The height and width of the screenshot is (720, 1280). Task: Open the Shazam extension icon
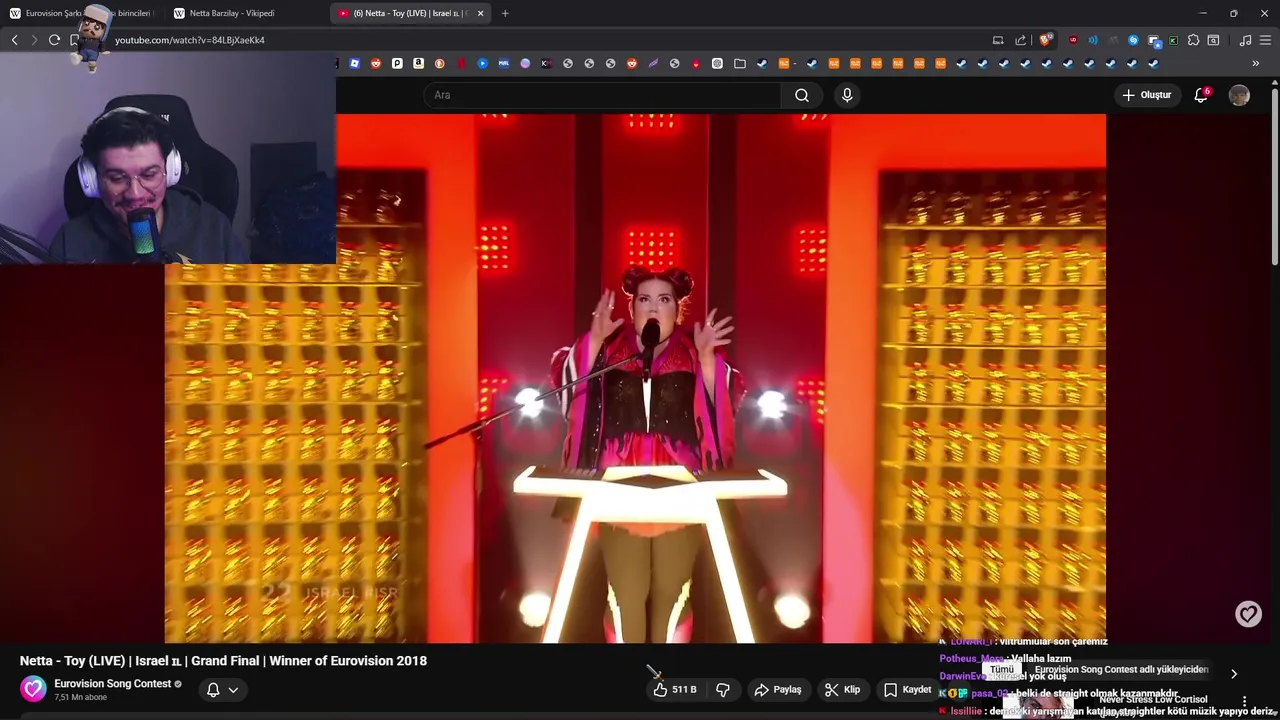click(1133, 40)
